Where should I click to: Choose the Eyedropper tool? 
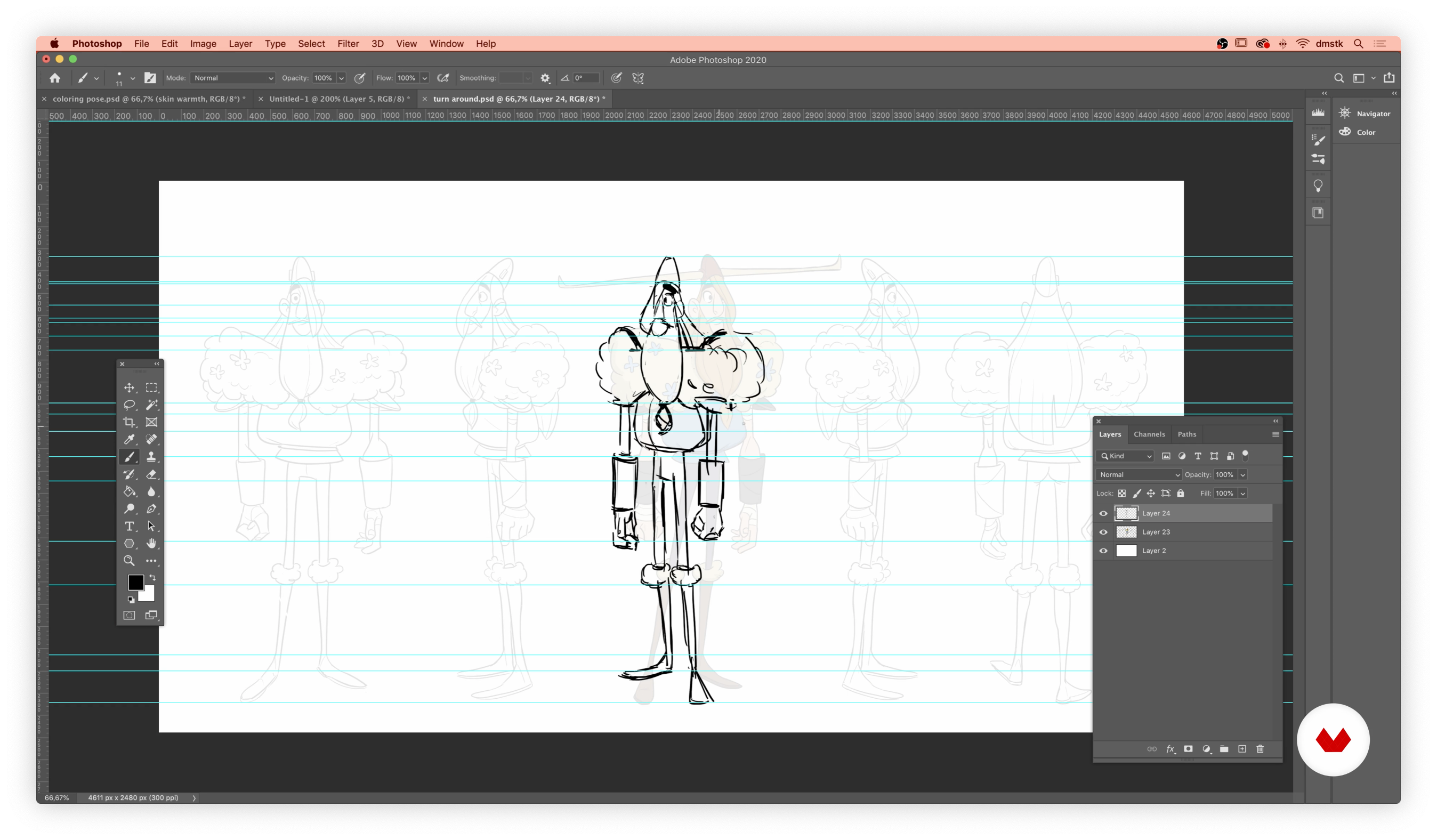(x=130, y=439)
